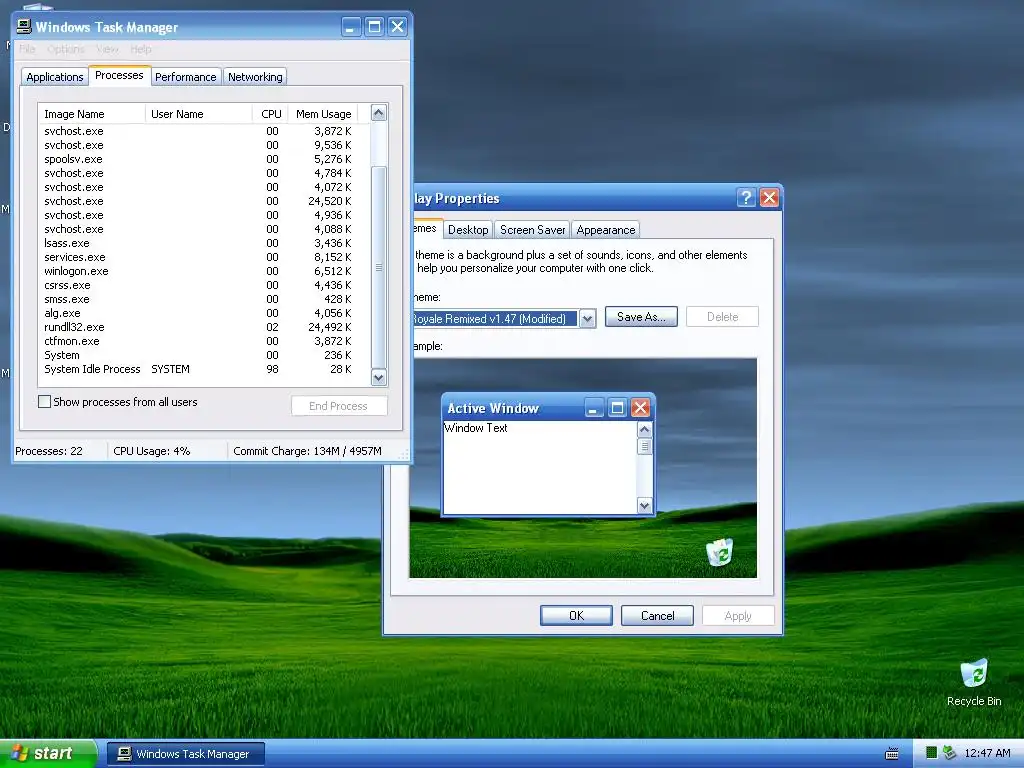Sort processes by Image Name column
The height and width of the screenshot is (768, 1024).
[x=91, y=114]
